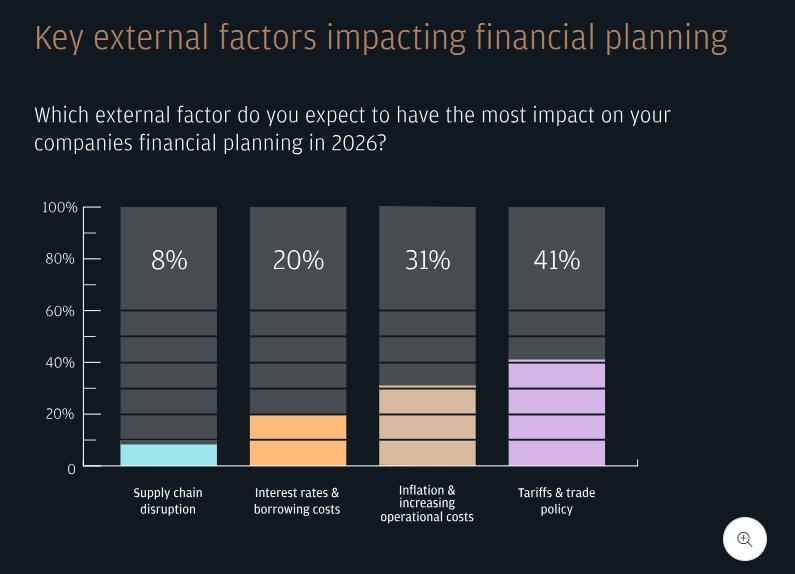Click the 8% value label
Viewport: 795px width, 574px height.
(x=169, y=260)
